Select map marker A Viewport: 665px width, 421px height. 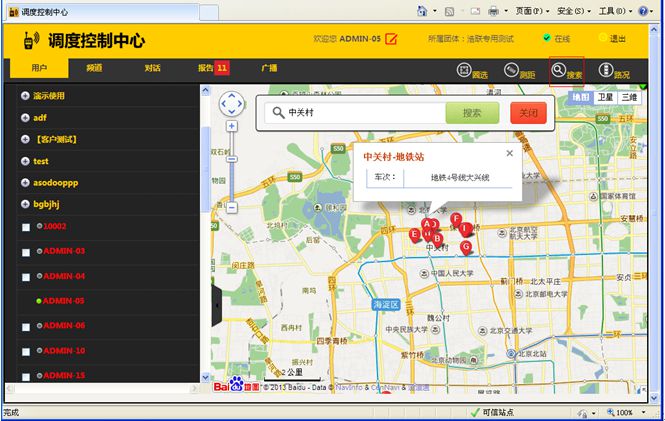click(x=427, y=224)
